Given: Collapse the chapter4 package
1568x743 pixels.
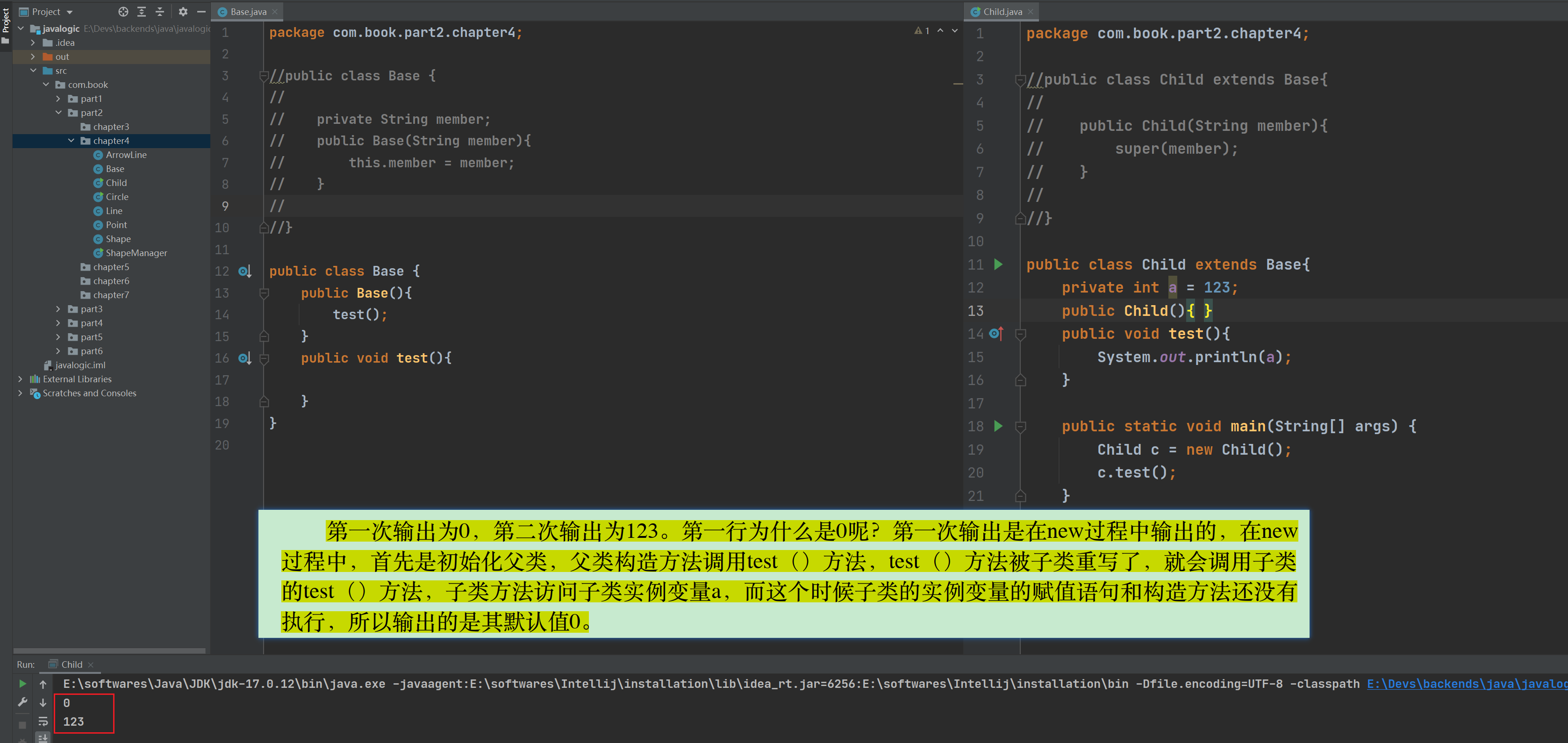Looking at the screenshot, I should [71, 141].
